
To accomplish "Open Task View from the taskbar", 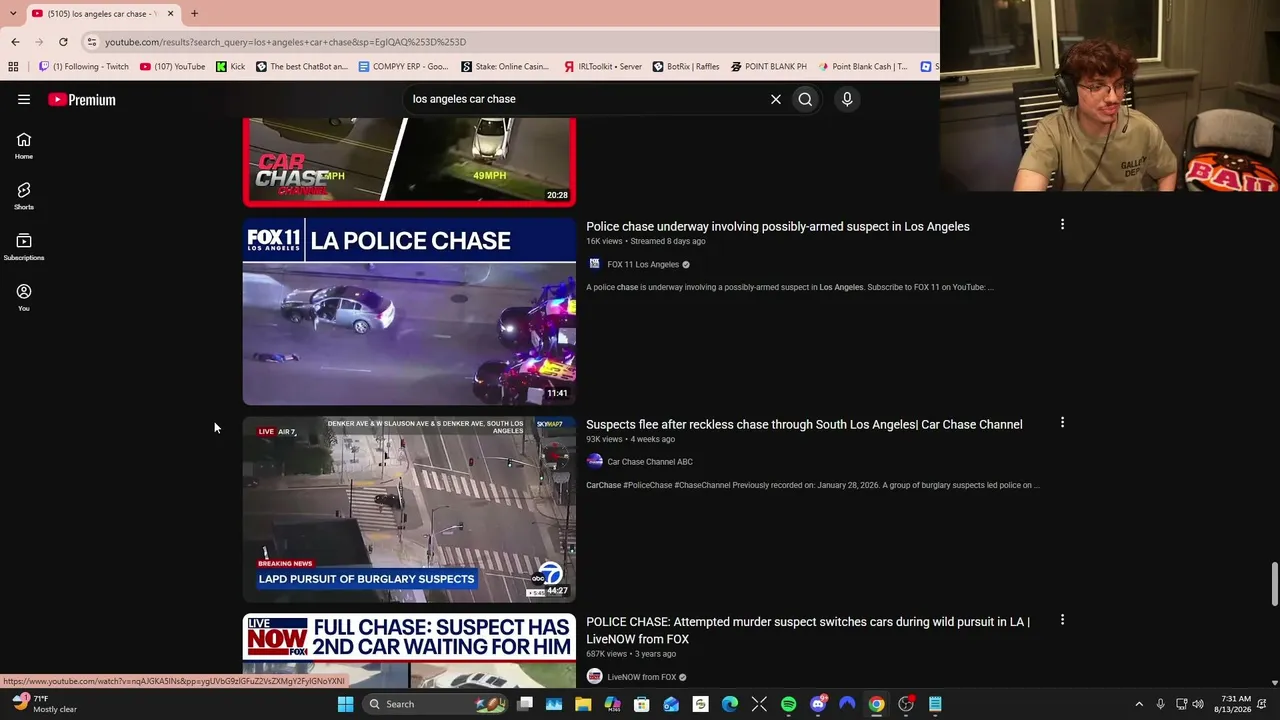I will coord(525,704).
